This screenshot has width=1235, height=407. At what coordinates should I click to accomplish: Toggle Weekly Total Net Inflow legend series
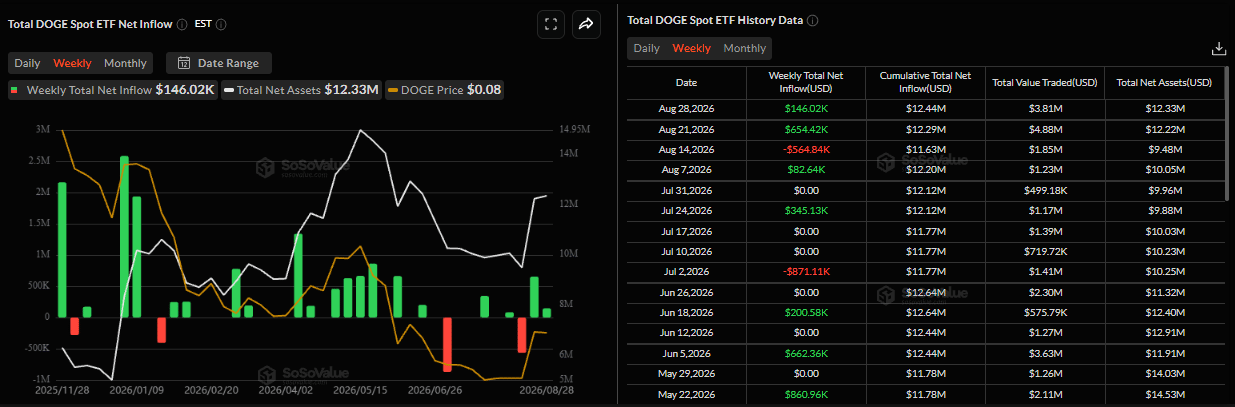tap(112, 90)
